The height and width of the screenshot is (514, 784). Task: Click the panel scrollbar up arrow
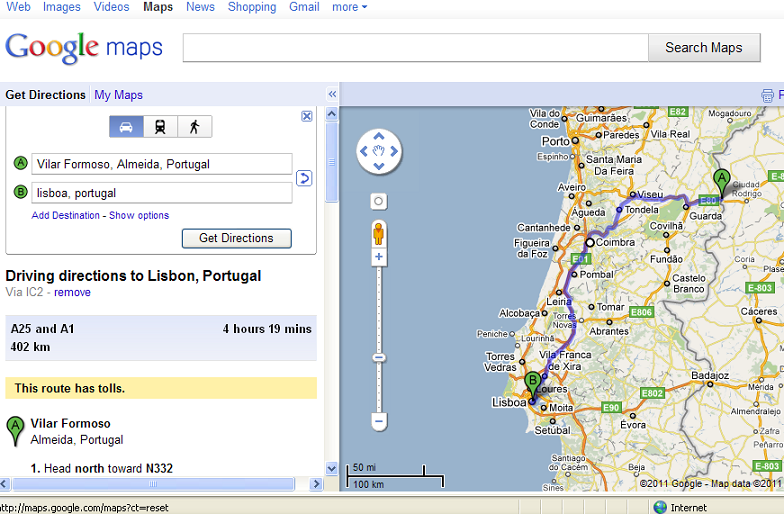coord(332,114)
